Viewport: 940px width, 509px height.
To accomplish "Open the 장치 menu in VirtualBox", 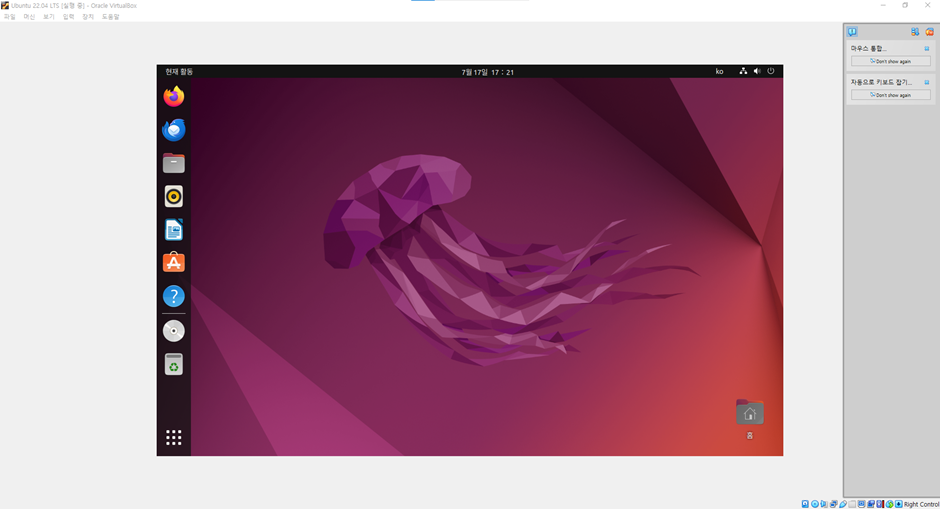I will coord(88,17).
